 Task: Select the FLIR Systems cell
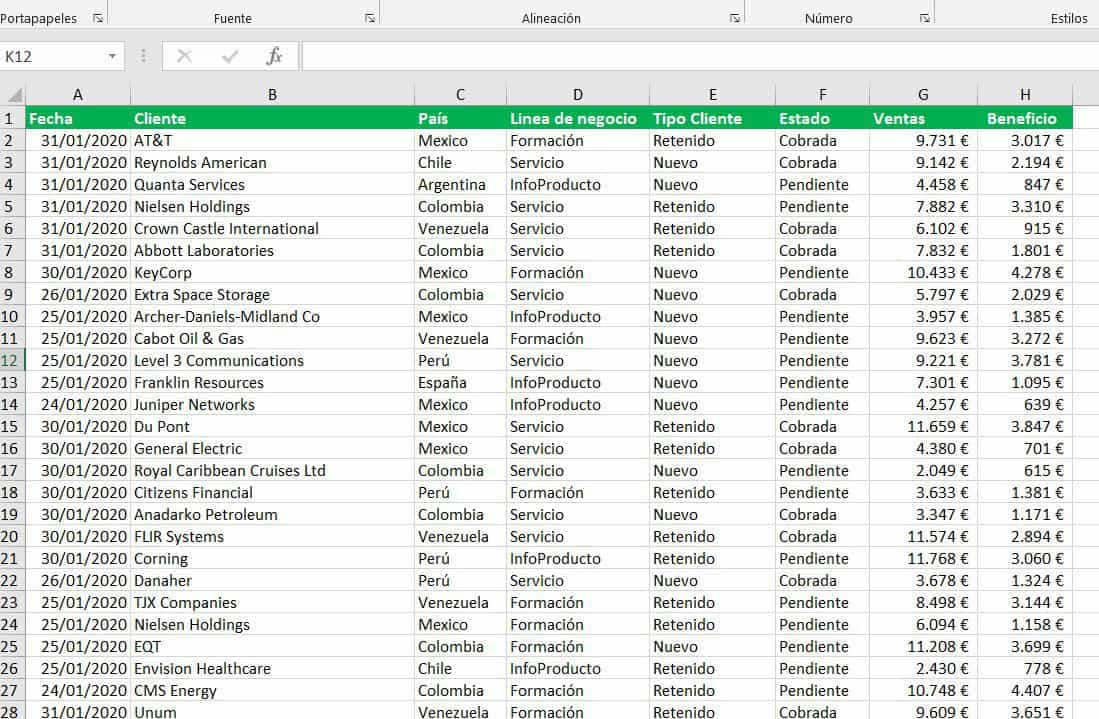(273, 536)
